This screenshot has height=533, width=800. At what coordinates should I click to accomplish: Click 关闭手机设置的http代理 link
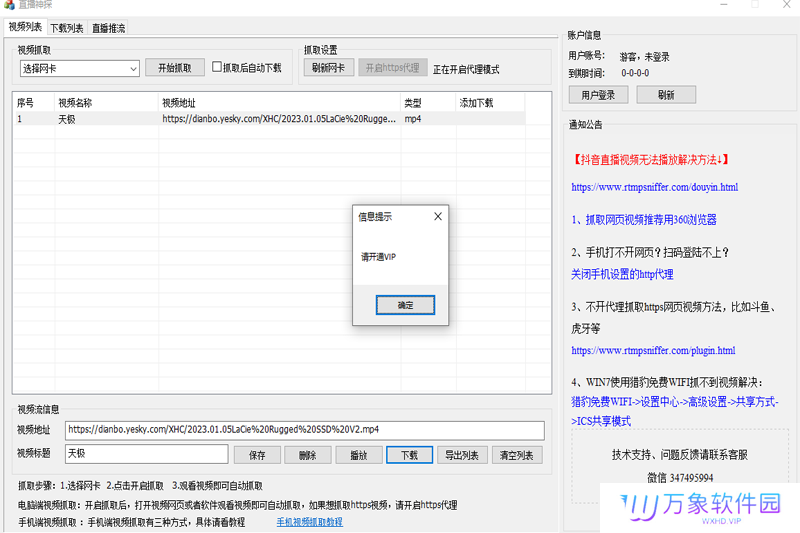(622, 274)
